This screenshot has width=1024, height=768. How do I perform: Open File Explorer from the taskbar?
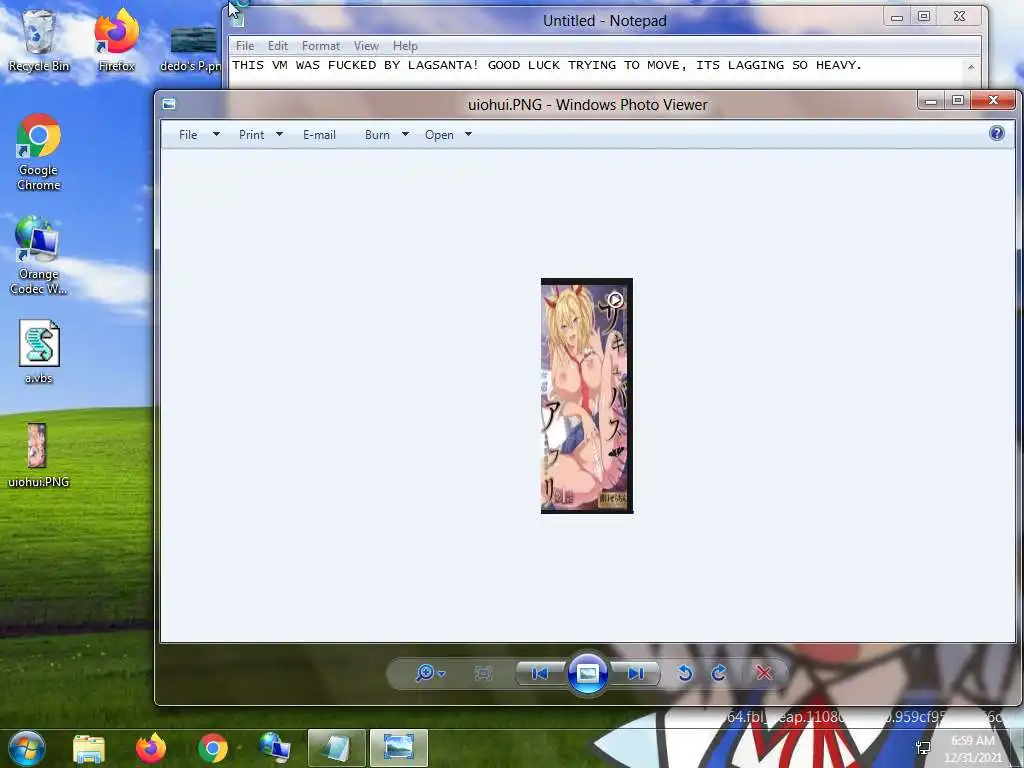pos(89,748)
